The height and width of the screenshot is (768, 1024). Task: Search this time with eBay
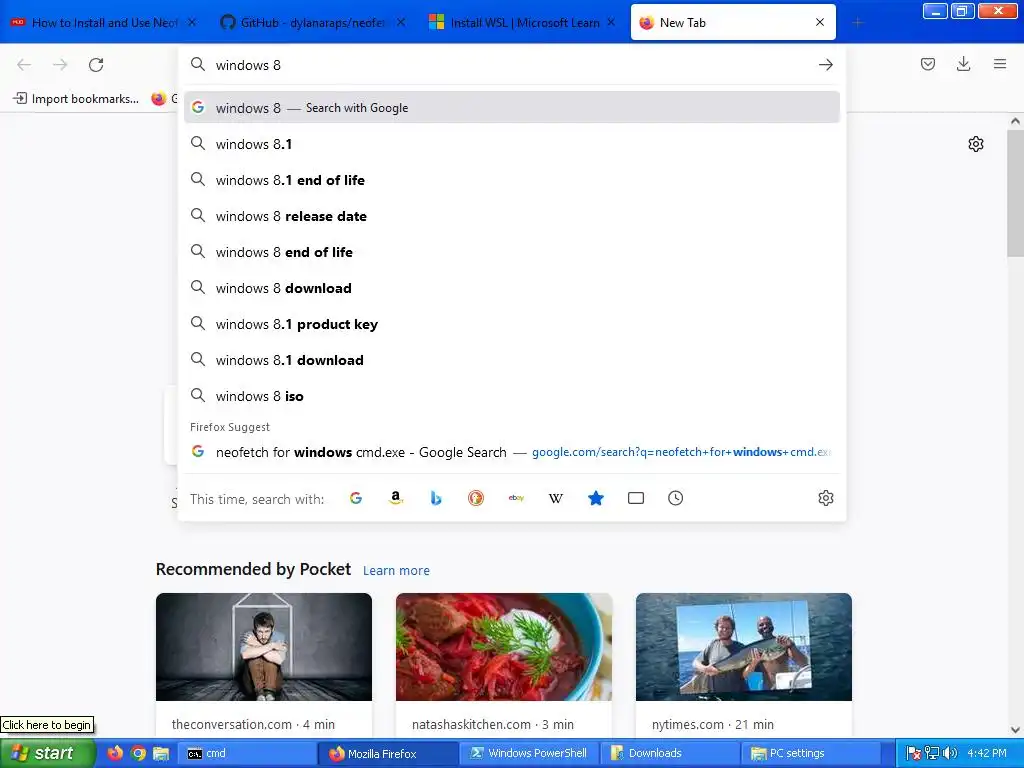516,498
